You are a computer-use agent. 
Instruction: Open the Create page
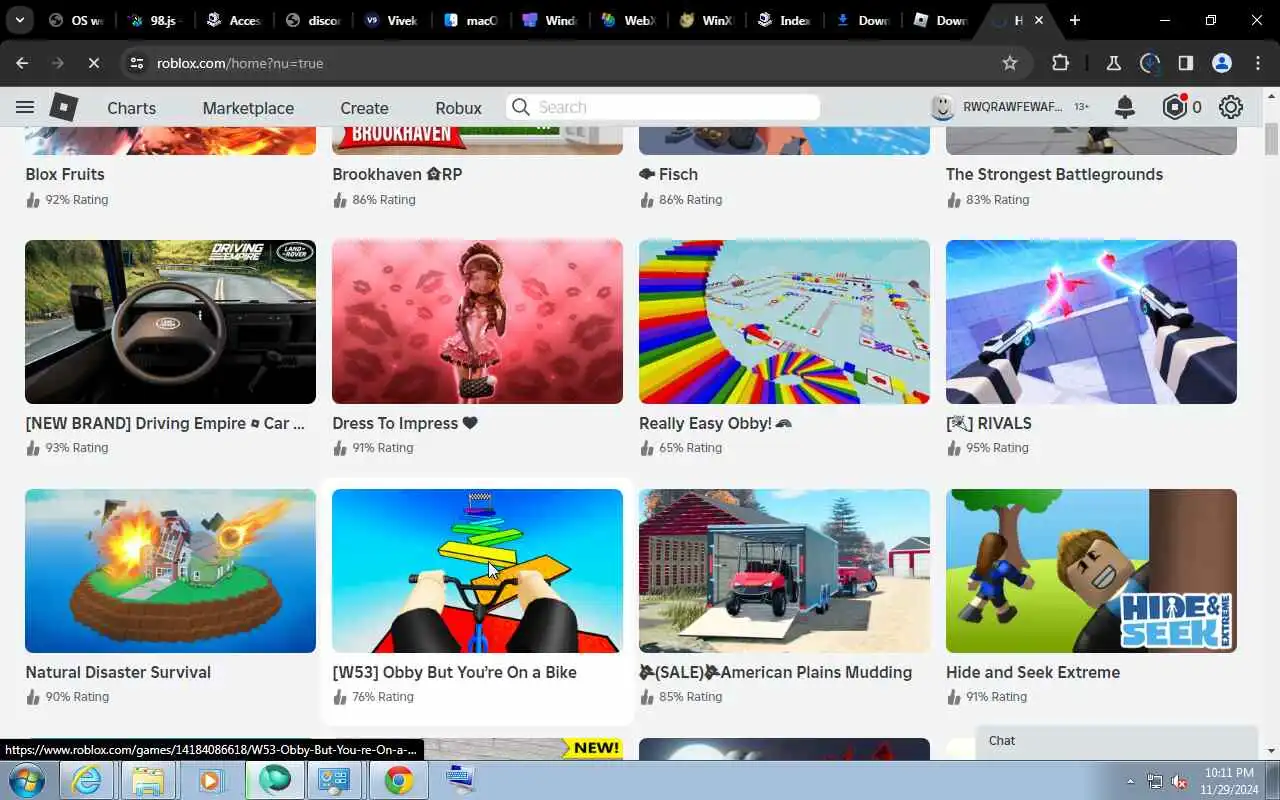(x=364, y=108)
